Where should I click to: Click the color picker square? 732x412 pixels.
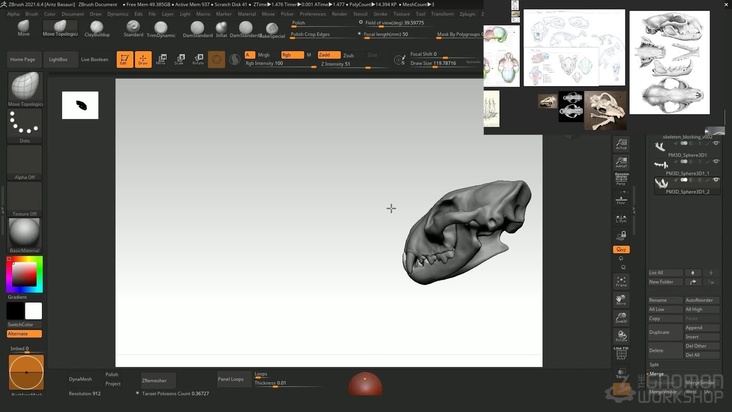(x=24, y=273)
